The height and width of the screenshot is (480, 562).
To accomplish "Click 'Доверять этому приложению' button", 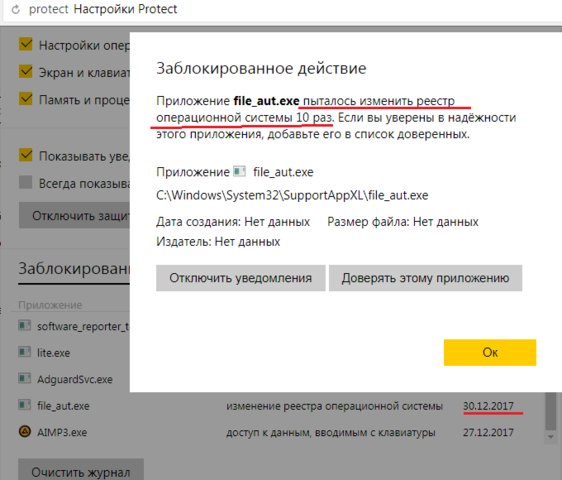I will click(425, 278).
